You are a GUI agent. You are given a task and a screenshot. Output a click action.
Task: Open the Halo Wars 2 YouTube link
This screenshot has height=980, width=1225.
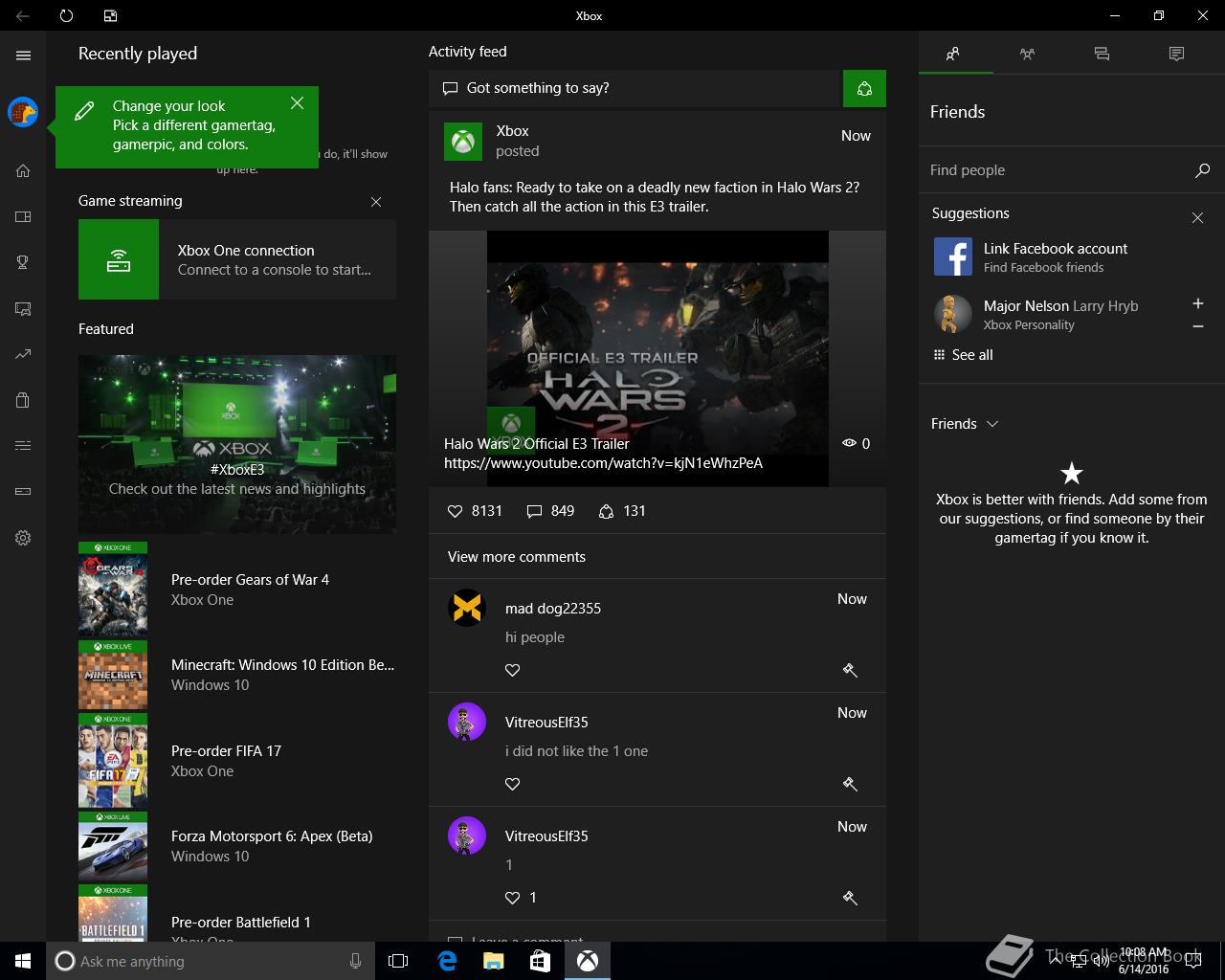click(603, 463)
